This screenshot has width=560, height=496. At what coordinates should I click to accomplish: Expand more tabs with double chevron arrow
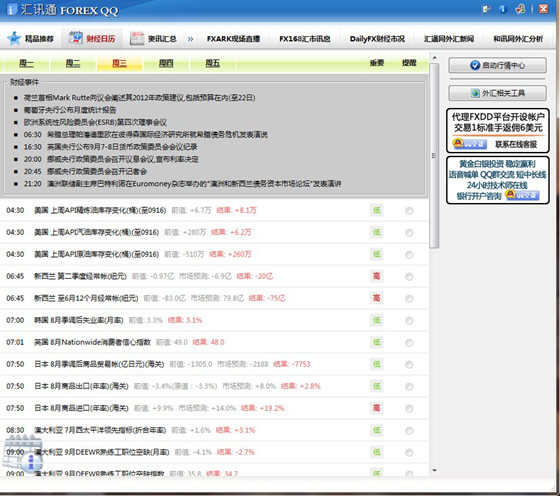click(191, 39)
